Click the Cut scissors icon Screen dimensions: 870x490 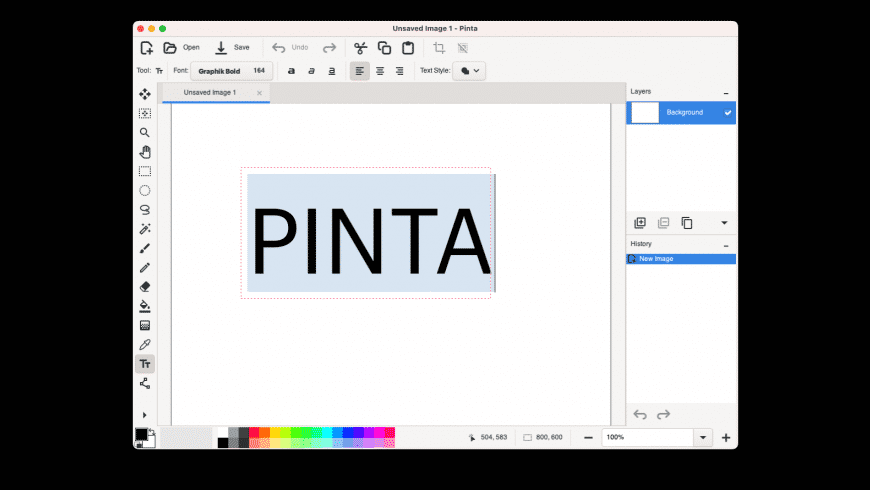click(x=361, y=48)
